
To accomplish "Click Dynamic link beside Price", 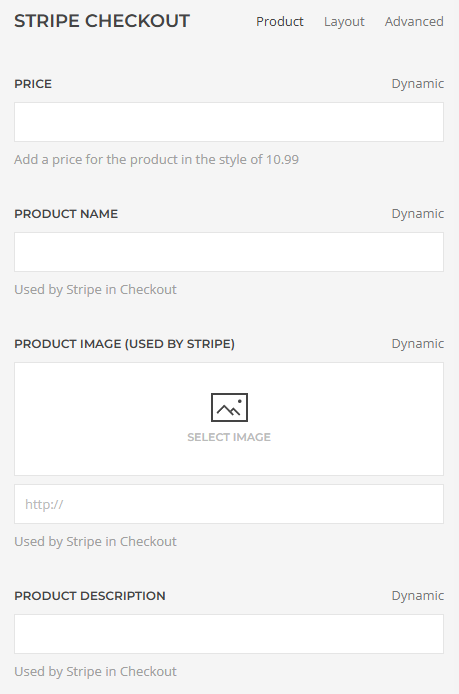I will pos(417,84).
